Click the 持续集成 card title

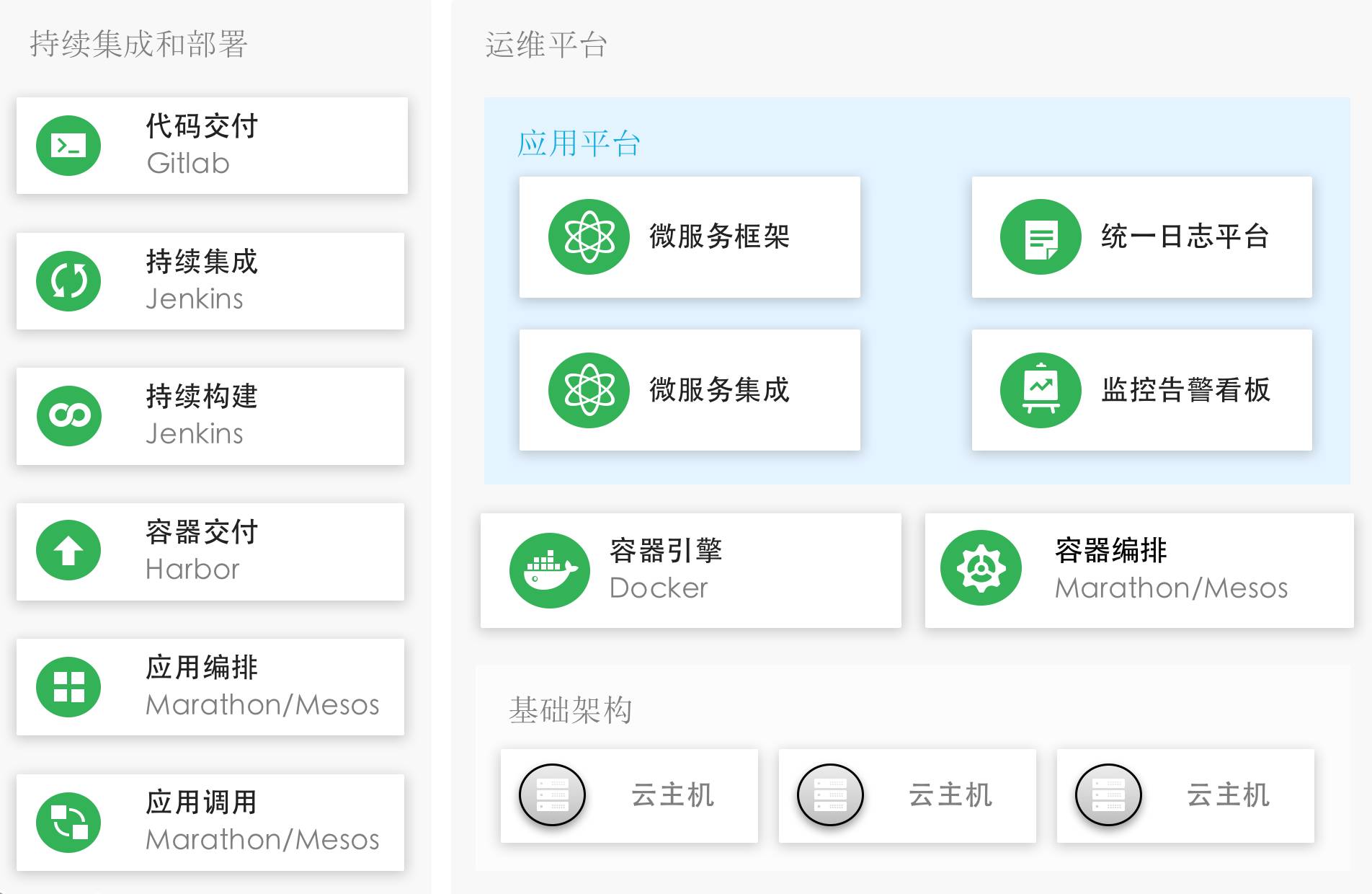[x=202, y=262]
